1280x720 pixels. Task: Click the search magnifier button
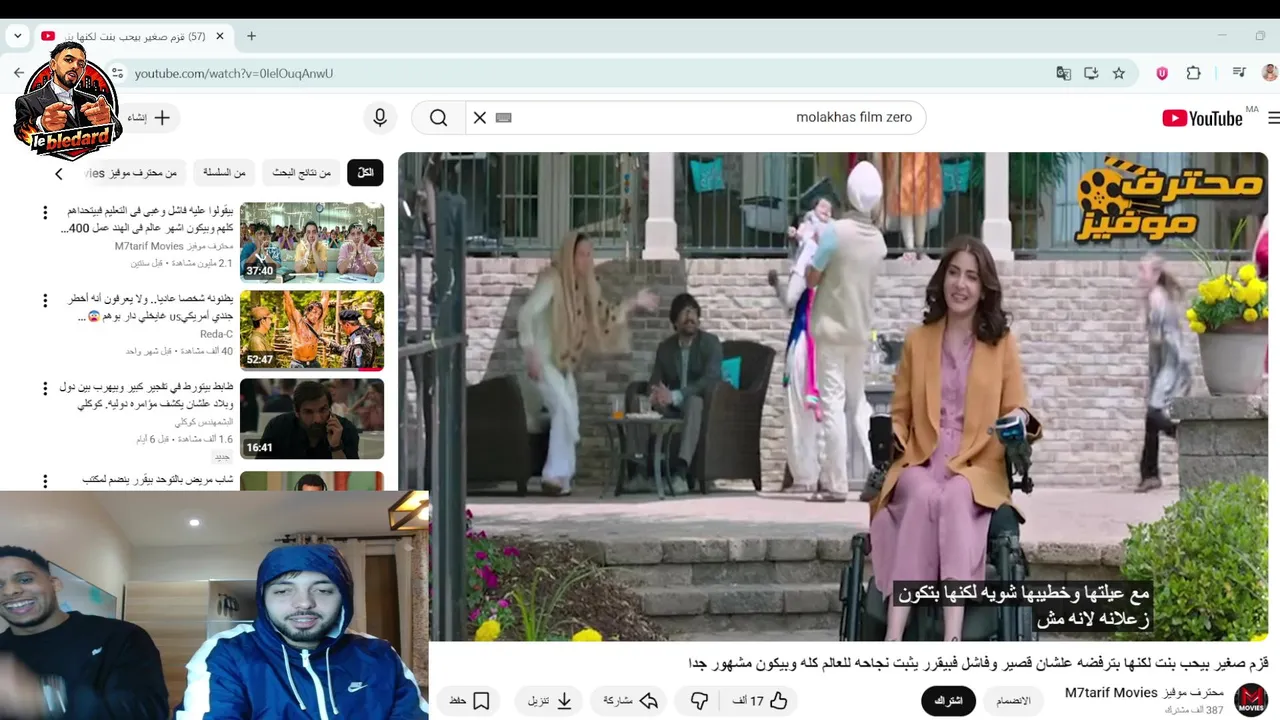coord(438,118)
